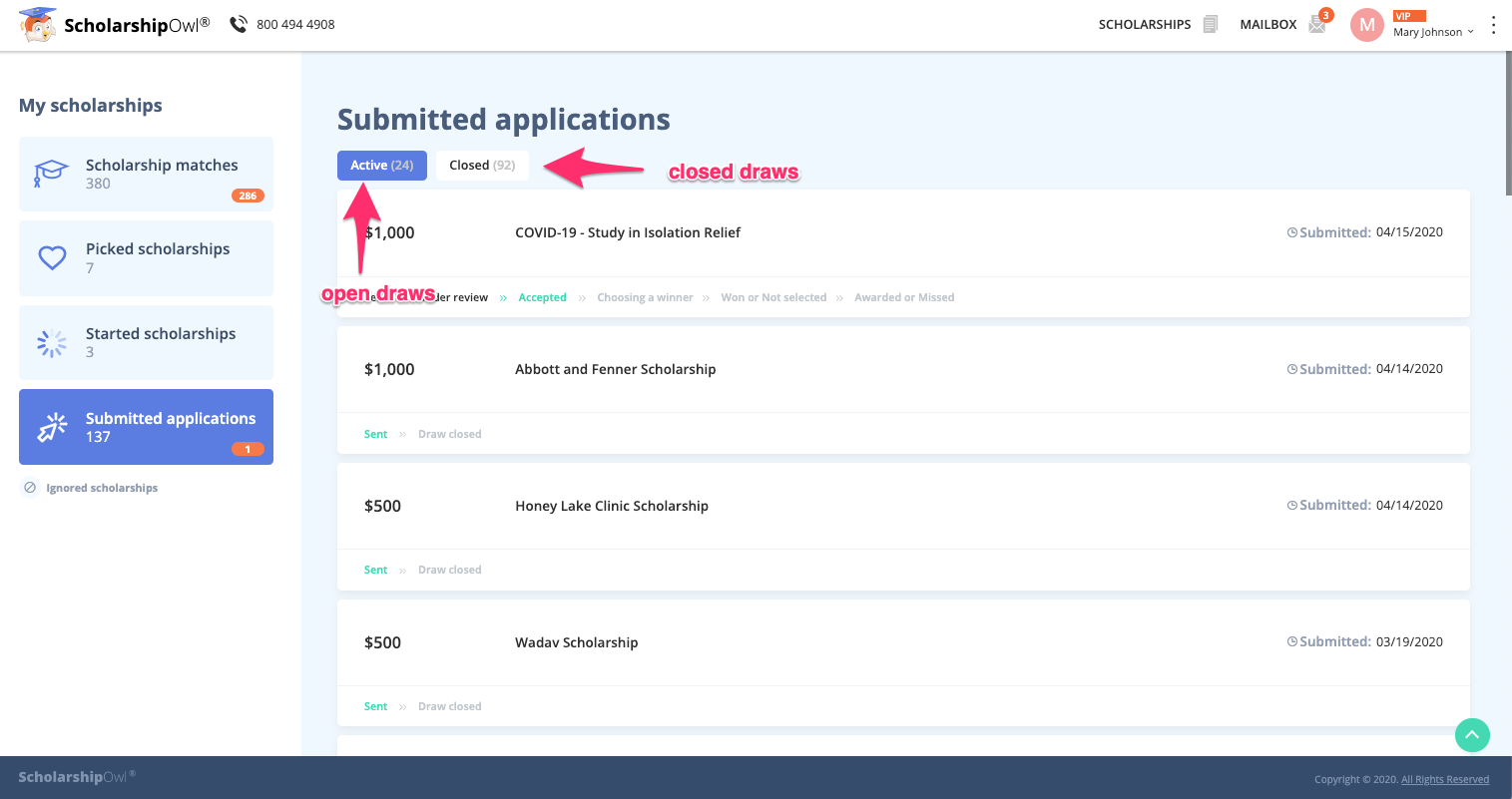Click the Submitted date 03/19/2020

[x=1409, y=642]
